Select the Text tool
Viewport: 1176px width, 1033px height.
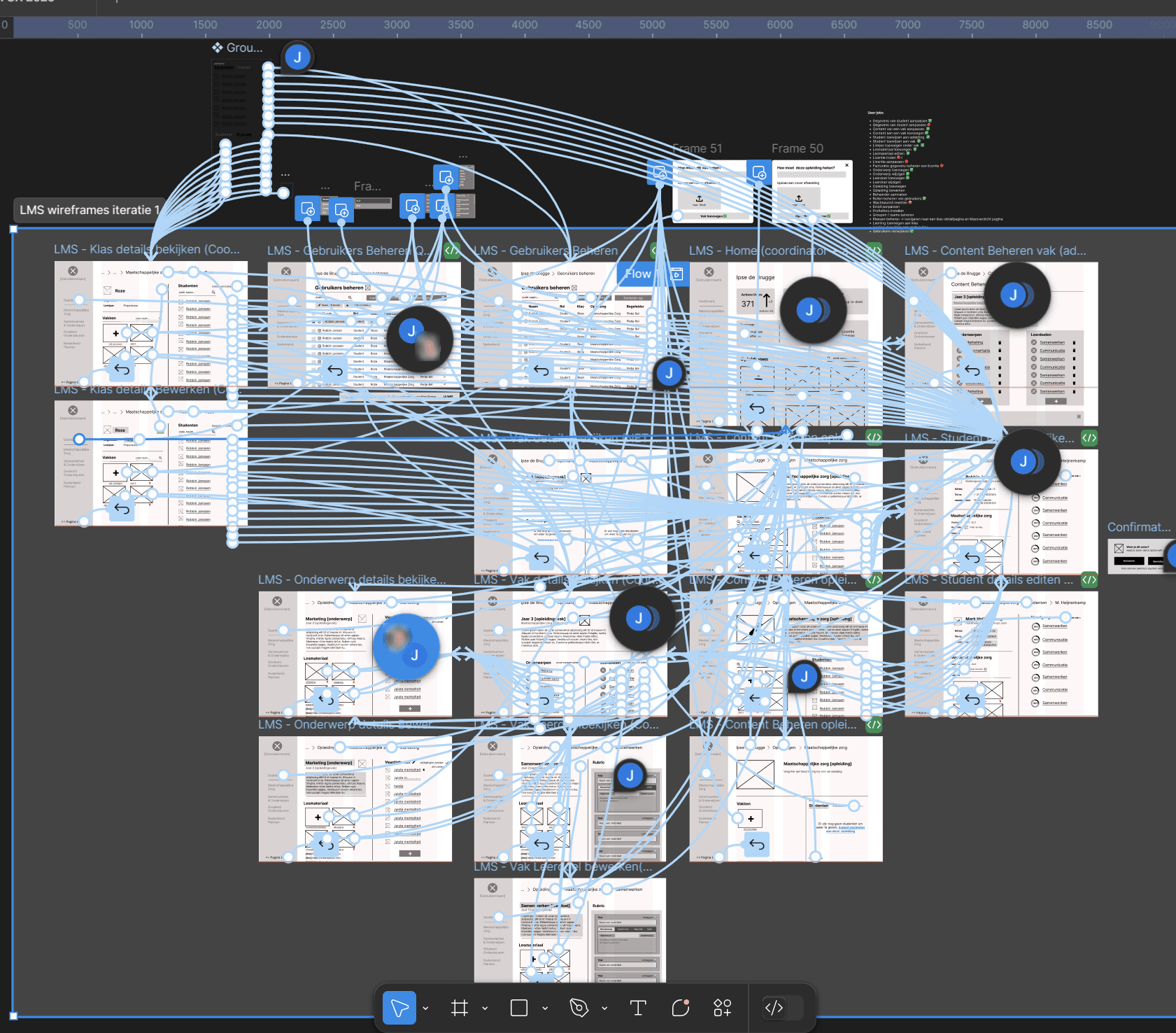coord(637,1008)
